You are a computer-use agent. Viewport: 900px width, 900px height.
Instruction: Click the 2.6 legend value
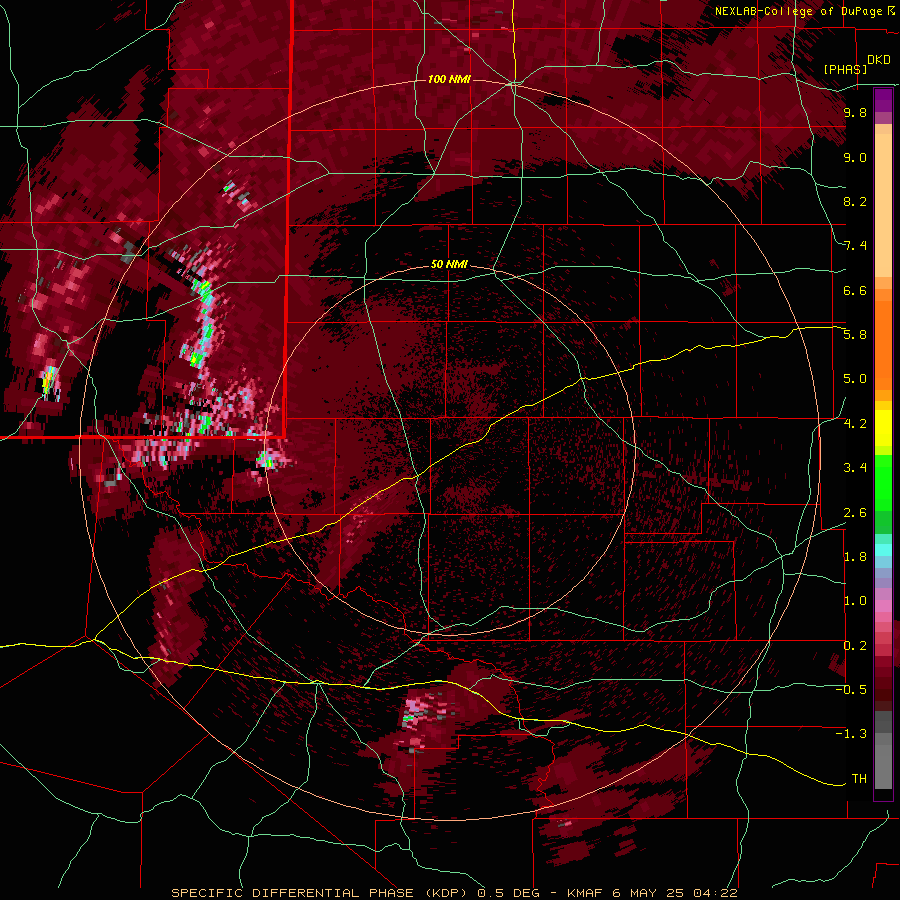coord(855,513)
